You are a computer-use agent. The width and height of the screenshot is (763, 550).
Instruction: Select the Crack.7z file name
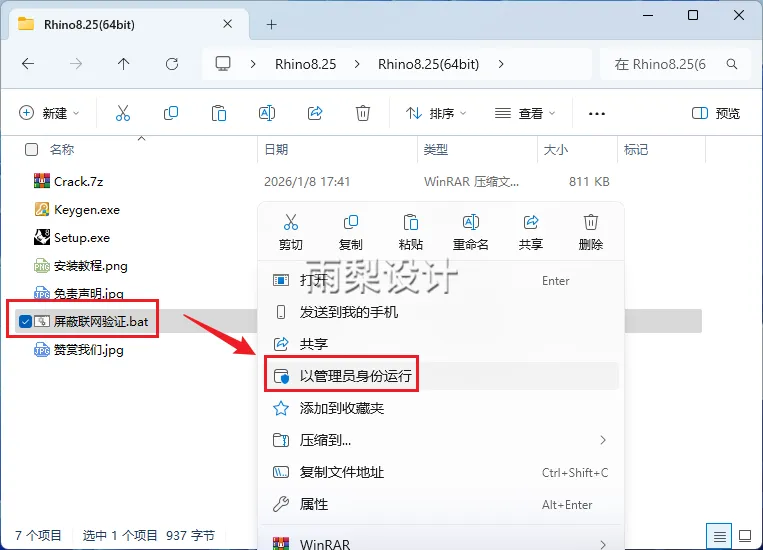pos(78,182)
